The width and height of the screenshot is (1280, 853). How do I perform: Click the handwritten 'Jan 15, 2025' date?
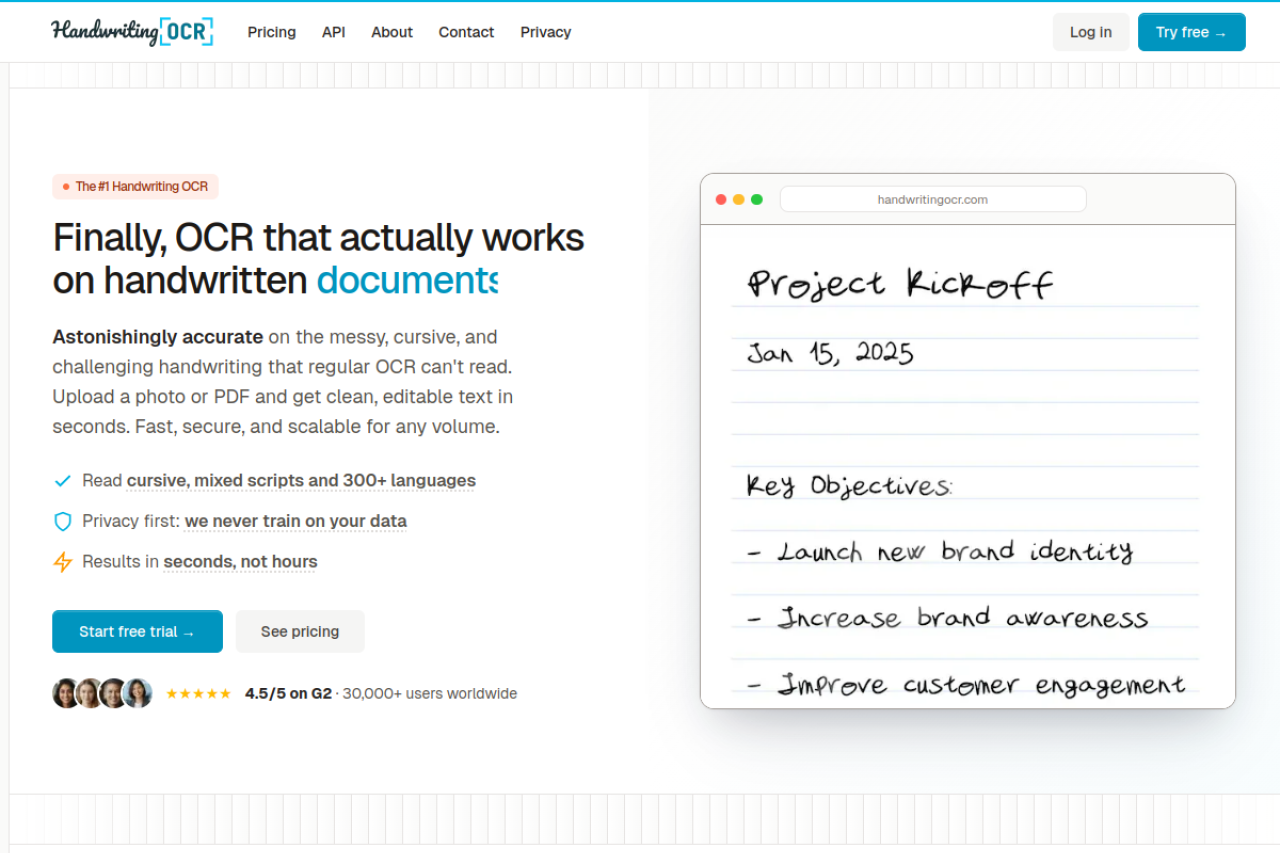pos(830,353)
